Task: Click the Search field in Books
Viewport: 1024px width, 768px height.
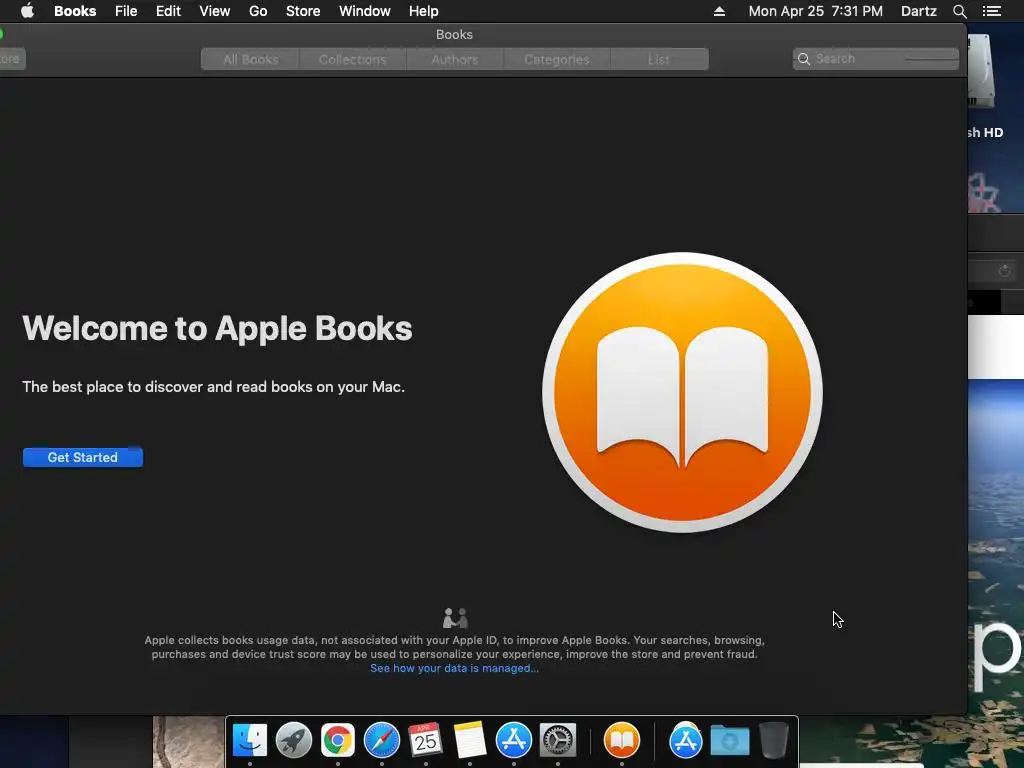Action: [876, 59]
